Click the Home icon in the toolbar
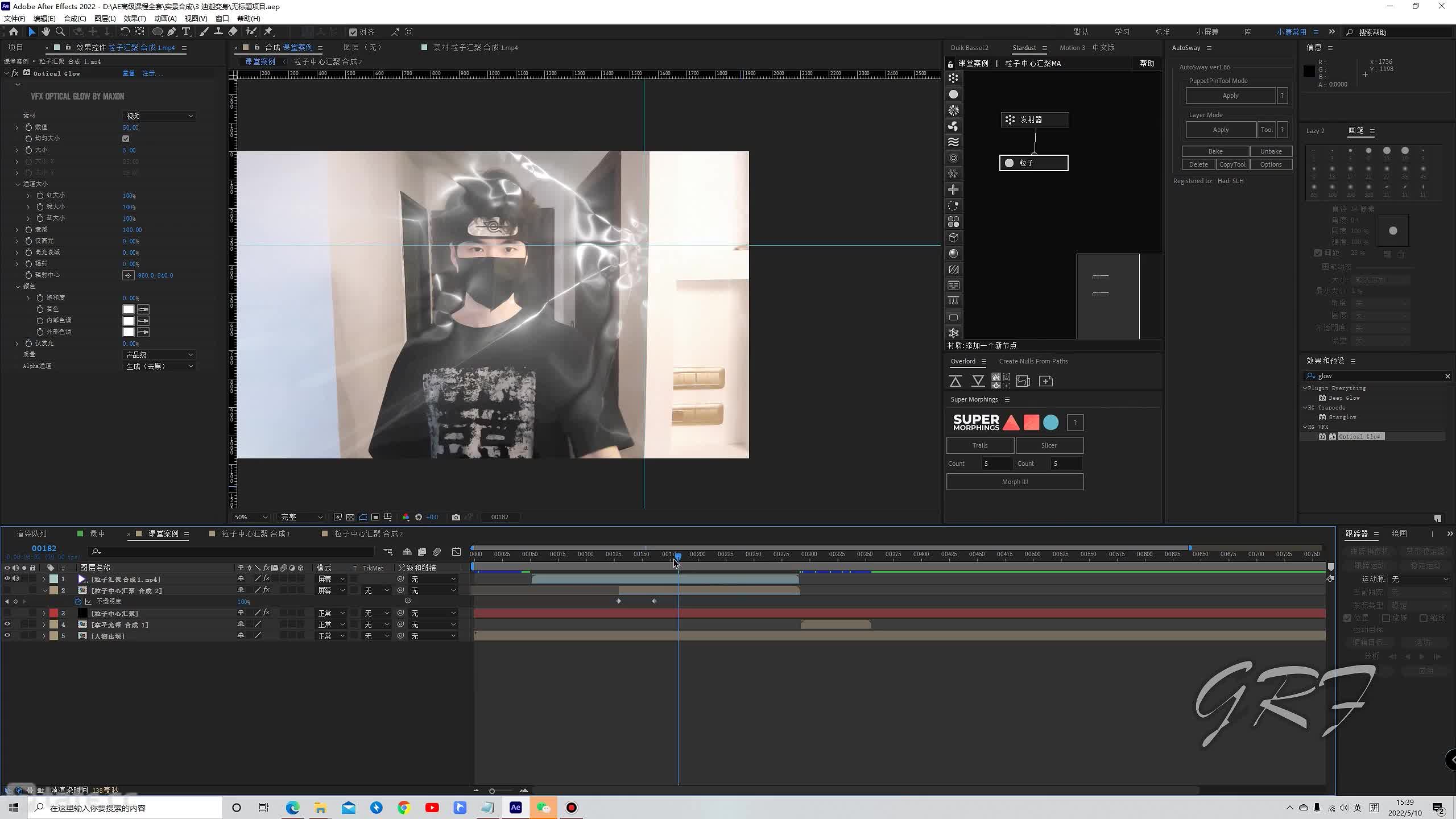 [13, 32]
